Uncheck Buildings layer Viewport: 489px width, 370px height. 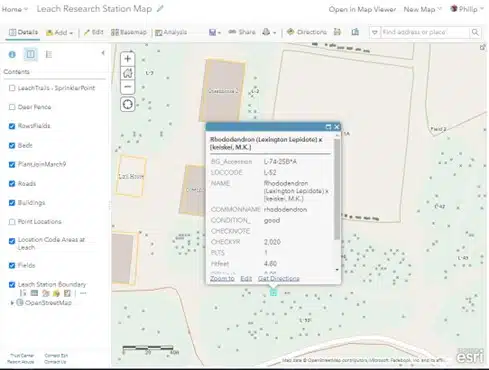12,203
